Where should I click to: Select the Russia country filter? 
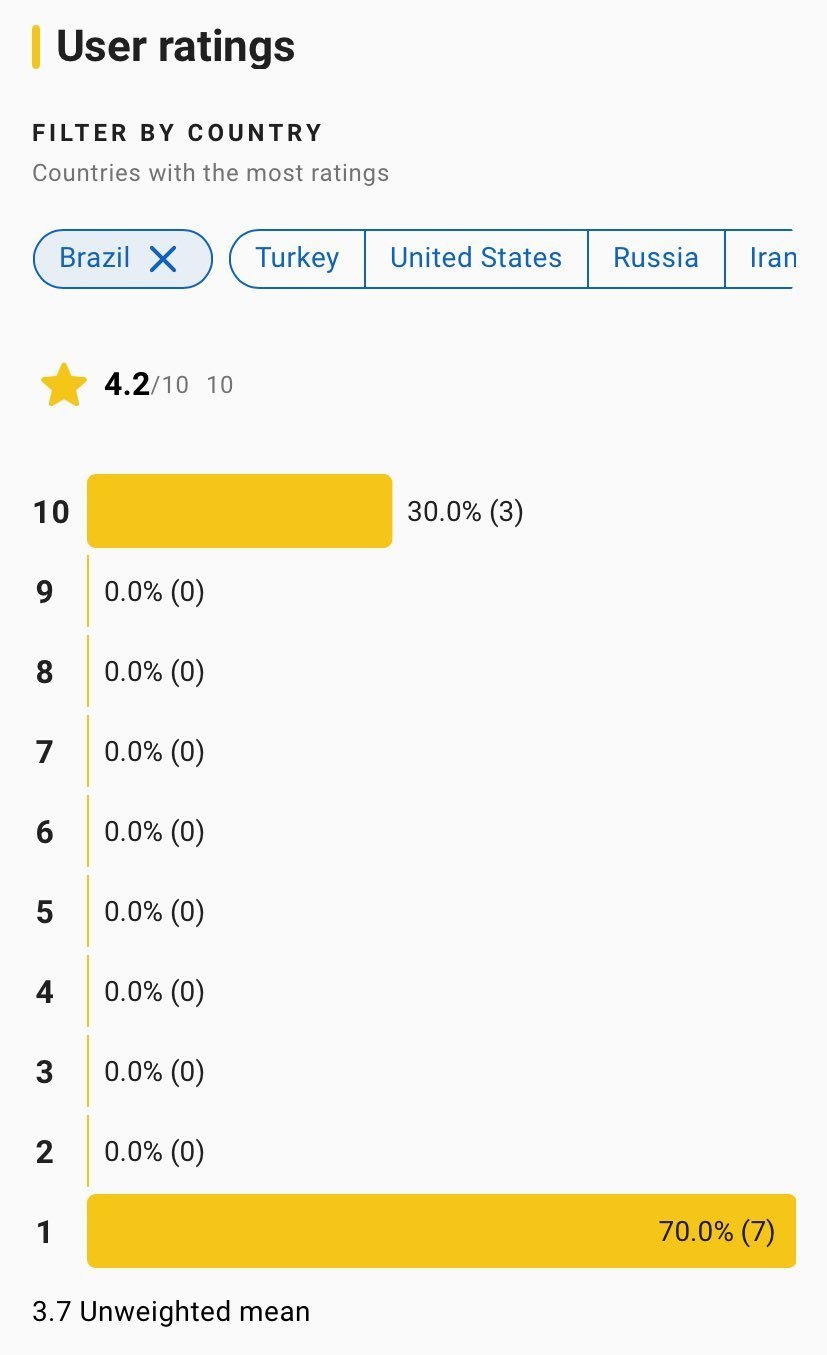pos(656,258)
